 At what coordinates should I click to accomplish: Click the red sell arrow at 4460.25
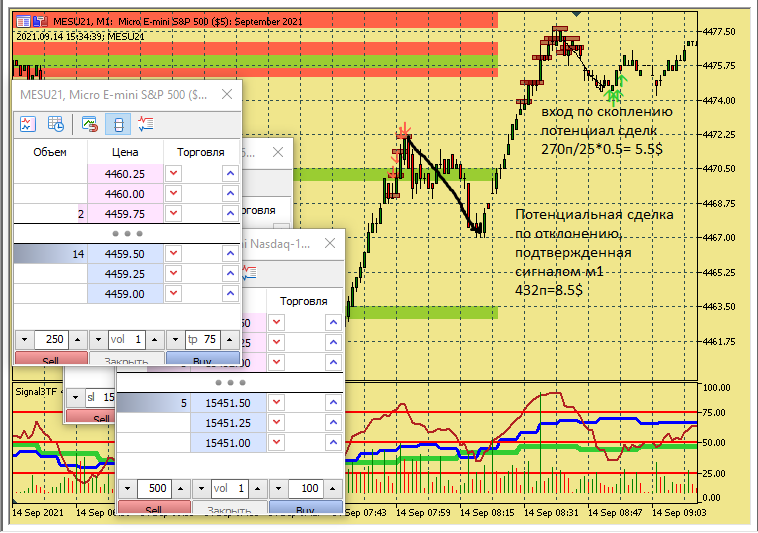174,173
